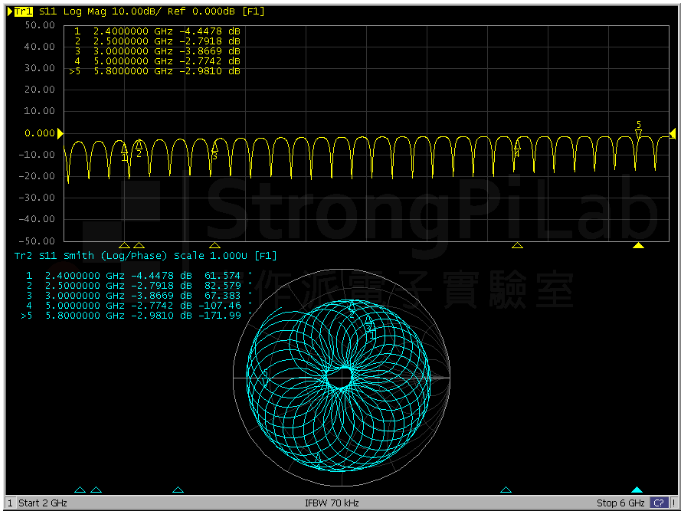Click filled cyan 5.8 GHz marker indicator
This screenshot has height=512, width=685.
637,490
